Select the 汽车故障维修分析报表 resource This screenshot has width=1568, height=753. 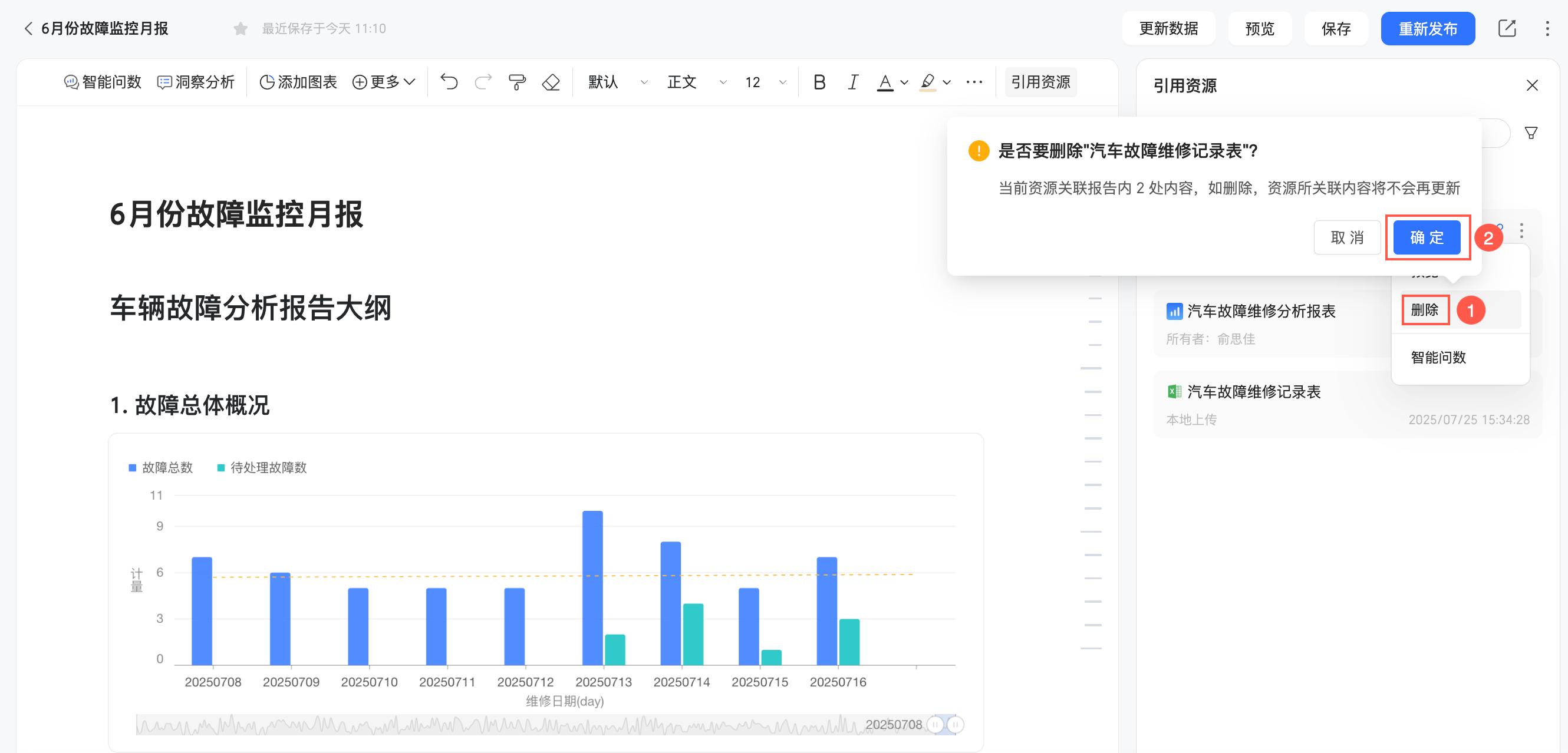pyautogui.click(x=1272, y=324)
